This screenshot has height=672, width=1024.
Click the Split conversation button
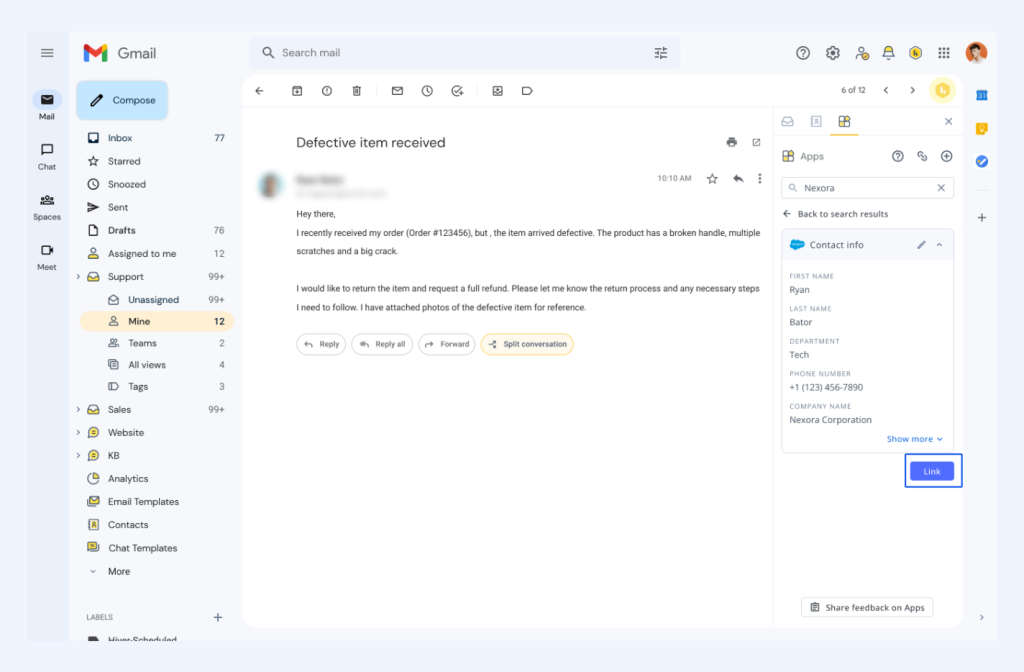pos(527,344)
